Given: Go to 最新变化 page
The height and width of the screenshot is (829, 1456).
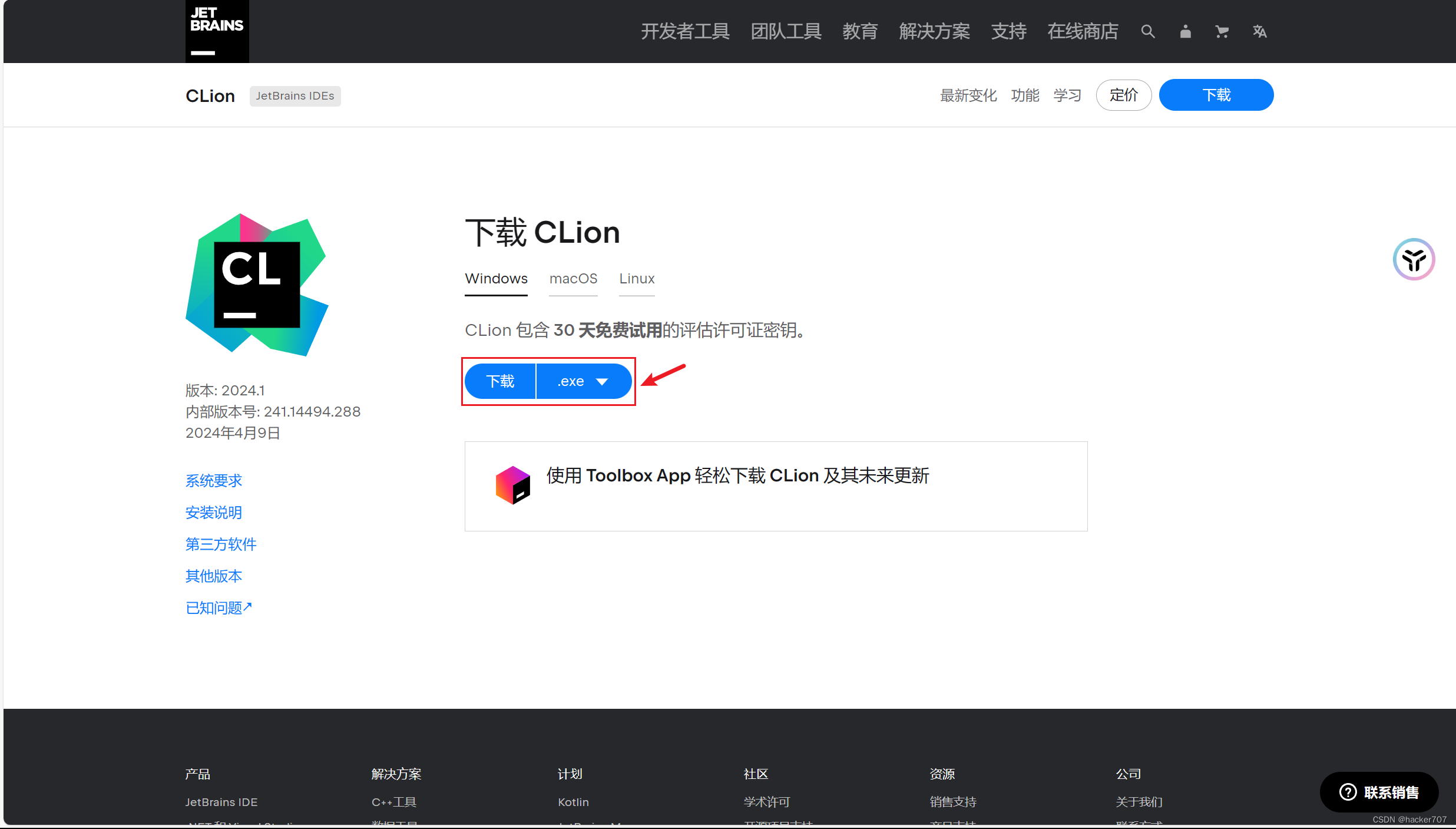Looking at the screenshot, I should pos(968,95).
